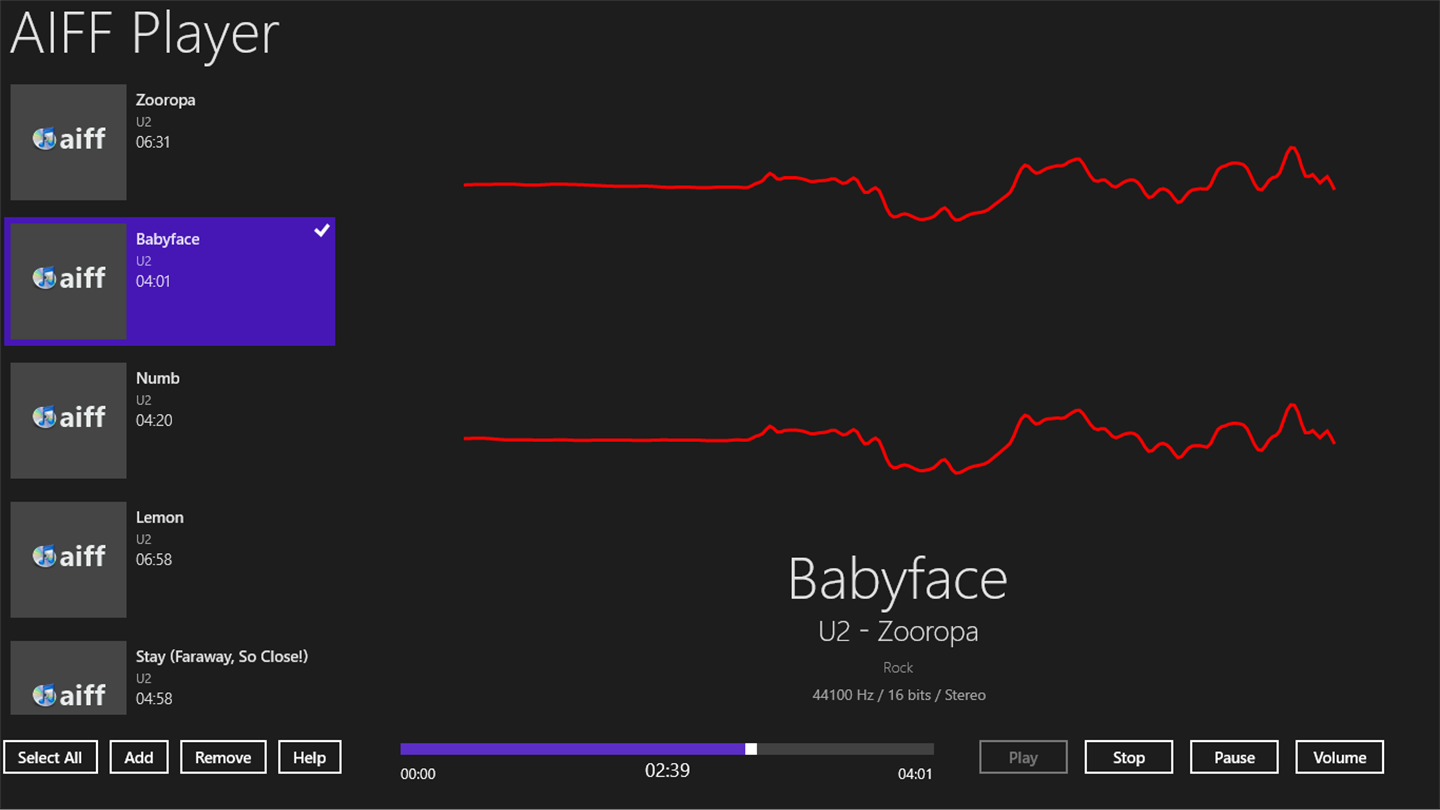This screenshot has width=1440, height=810.
Task: Uncheck the Babyface selection checkmark
Action: click(321, 231)
